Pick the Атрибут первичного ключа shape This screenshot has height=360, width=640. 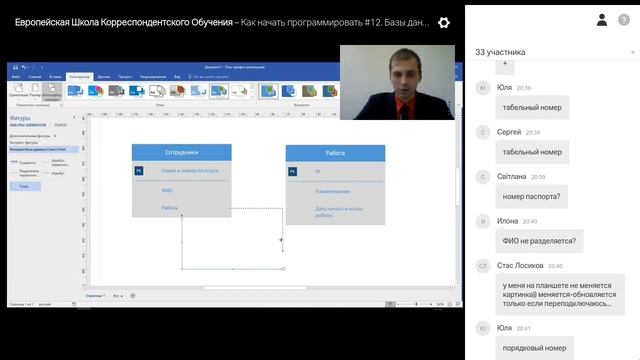[57, 162]
